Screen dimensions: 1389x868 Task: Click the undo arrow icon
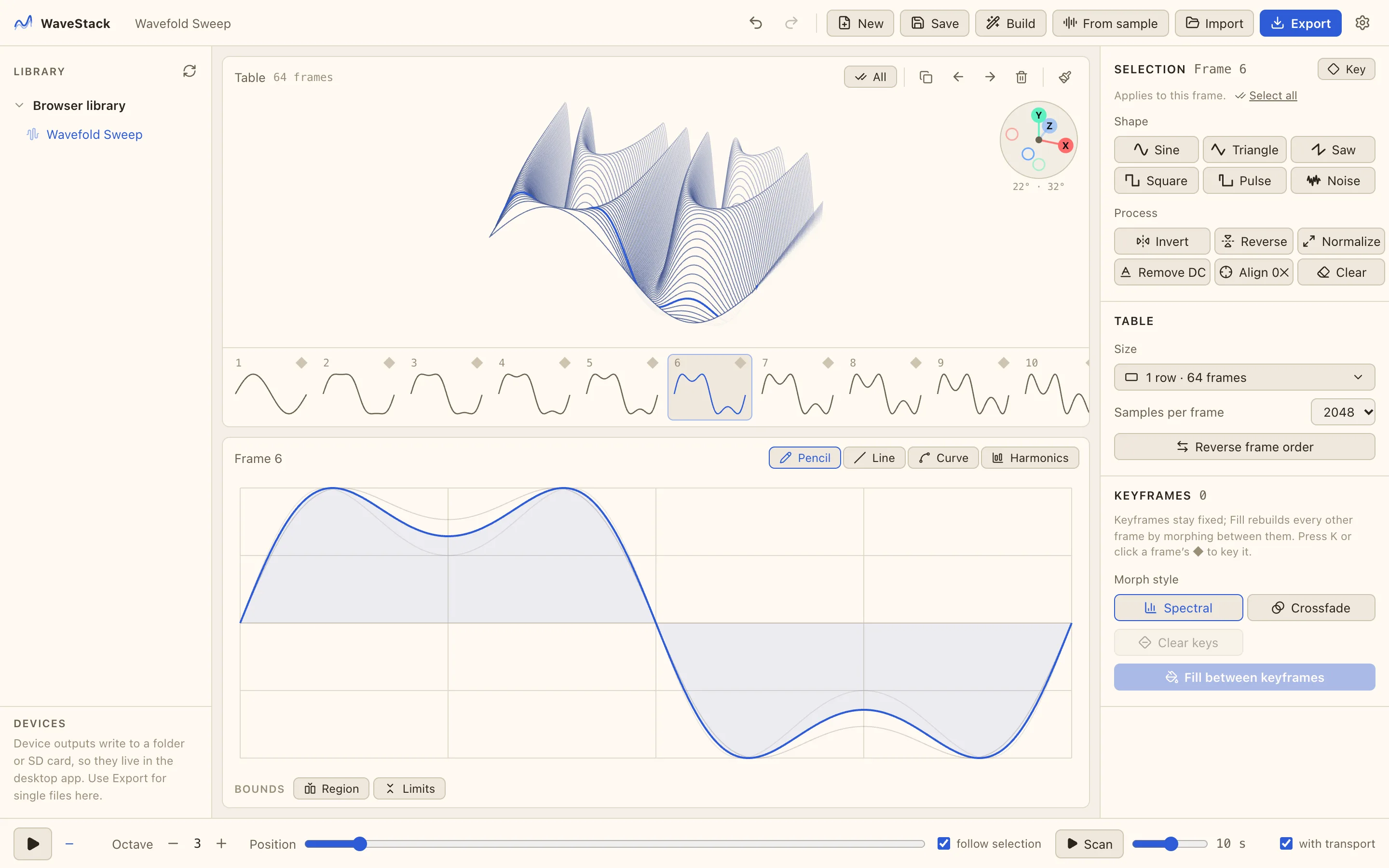coord(755,23)
